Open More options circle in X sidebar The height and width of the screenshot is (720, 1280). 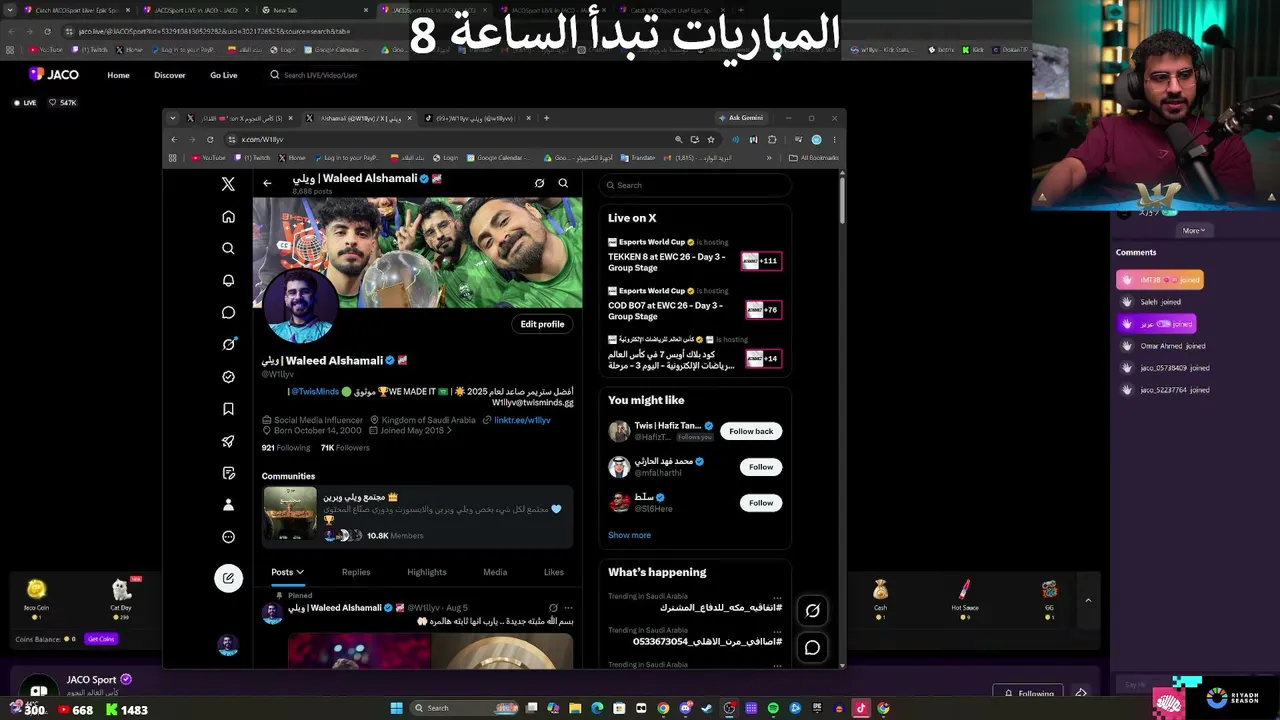coord(228,537)
